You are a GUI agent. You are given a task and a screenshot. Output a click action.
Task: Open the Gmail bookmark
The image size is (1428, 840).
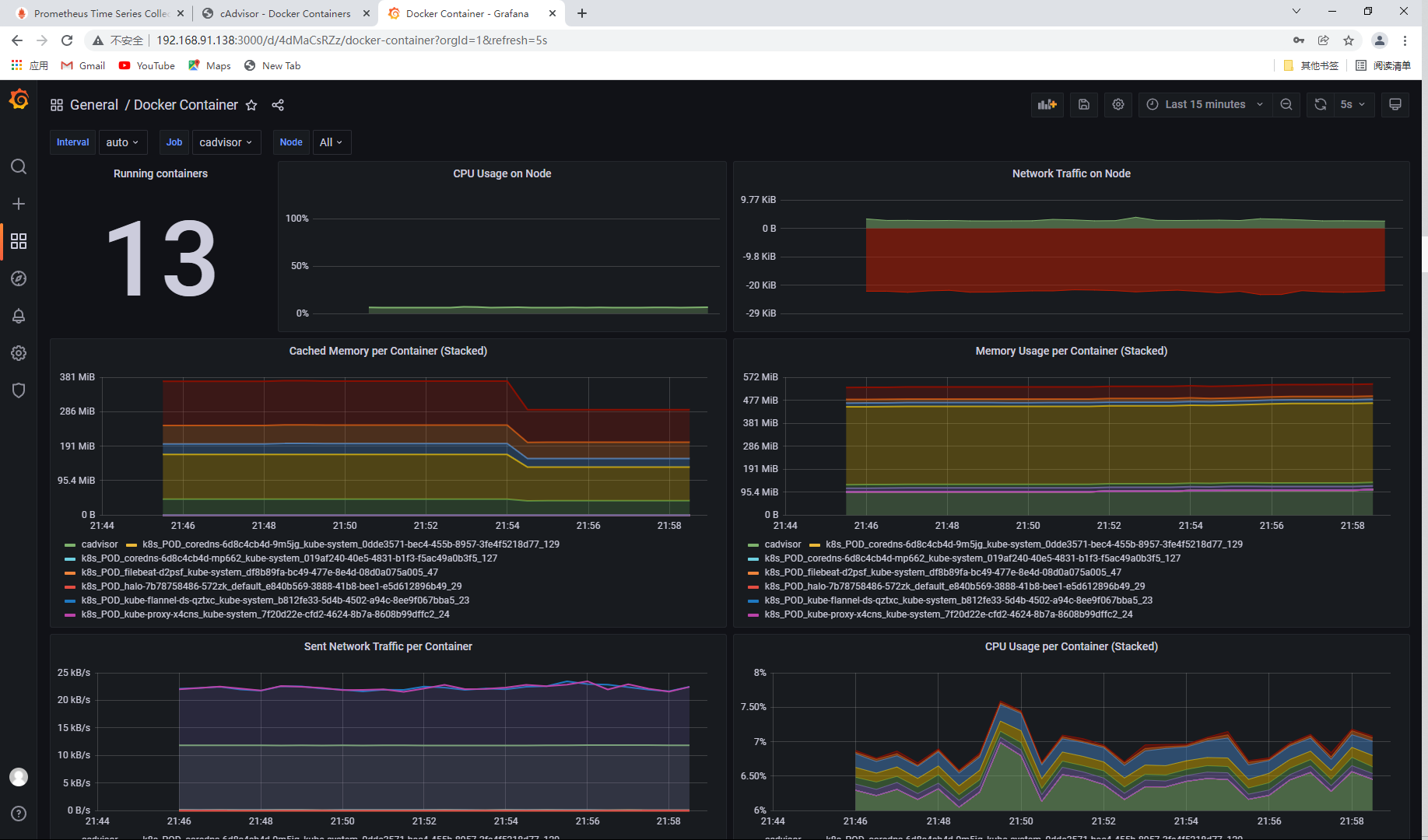[83, 66]
